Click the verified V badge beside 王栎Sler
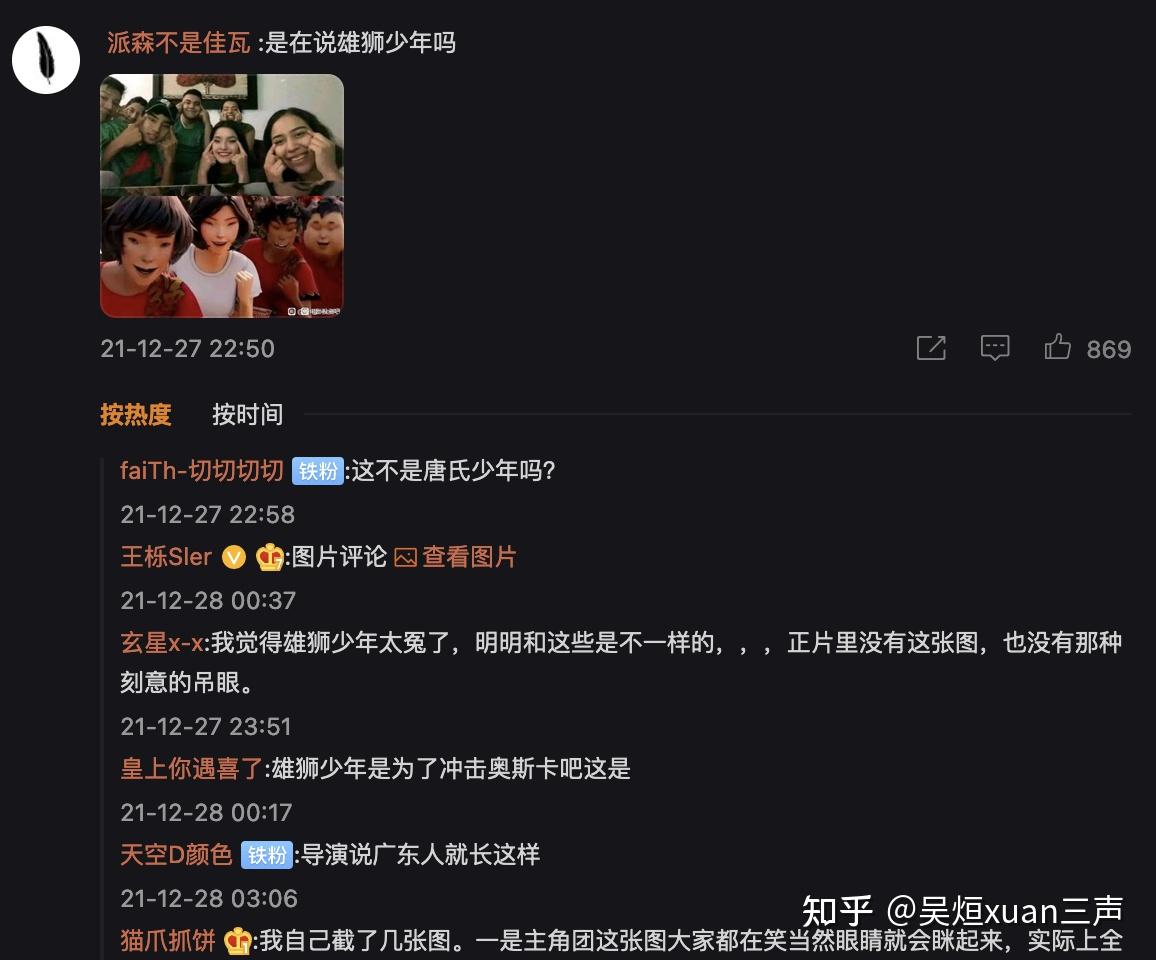 tap(234, 557)
